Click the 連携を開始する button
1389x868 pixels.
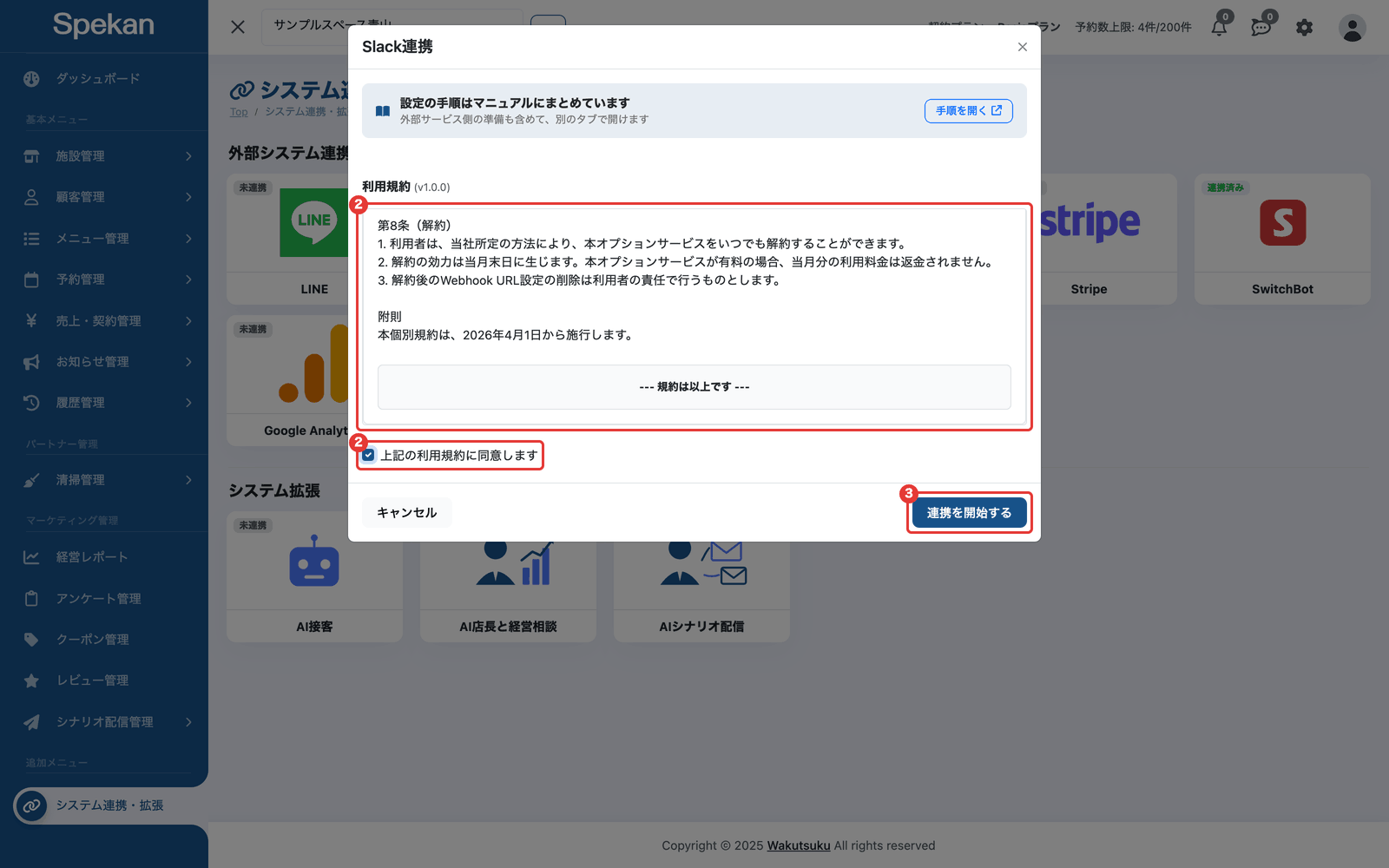pyautogui.click(x=969, y=513)
